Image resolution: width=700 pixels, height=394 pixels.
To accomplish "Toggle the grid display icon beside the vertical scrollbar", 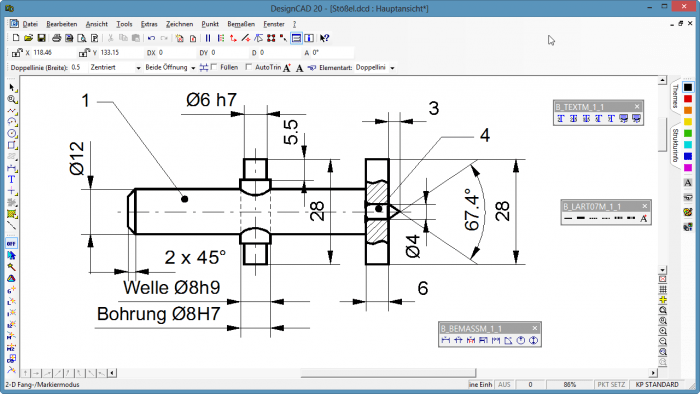I will (x=663, y=290).
